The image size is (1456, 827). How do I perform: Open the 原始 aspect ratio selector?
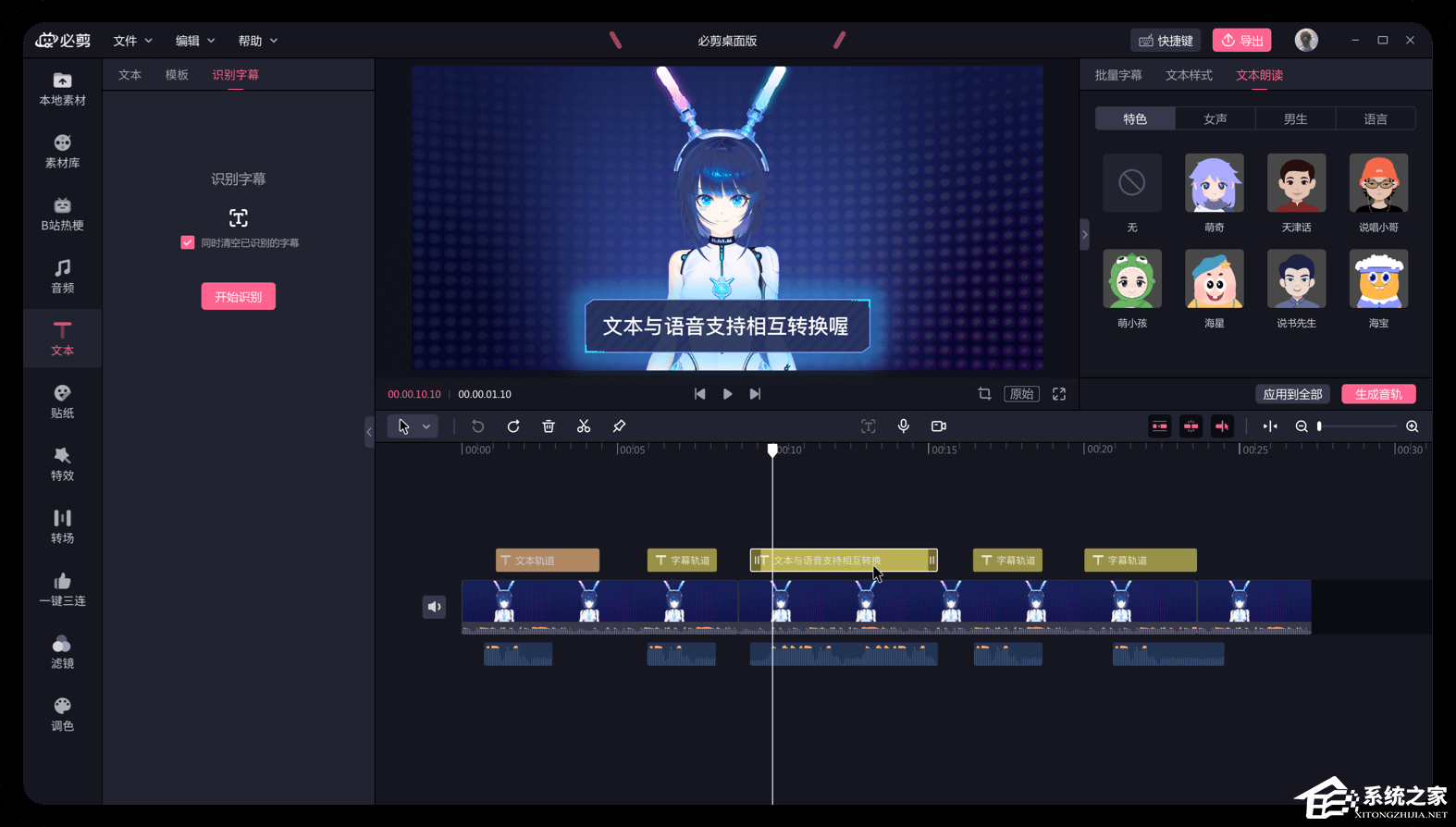click(1022, 394)
